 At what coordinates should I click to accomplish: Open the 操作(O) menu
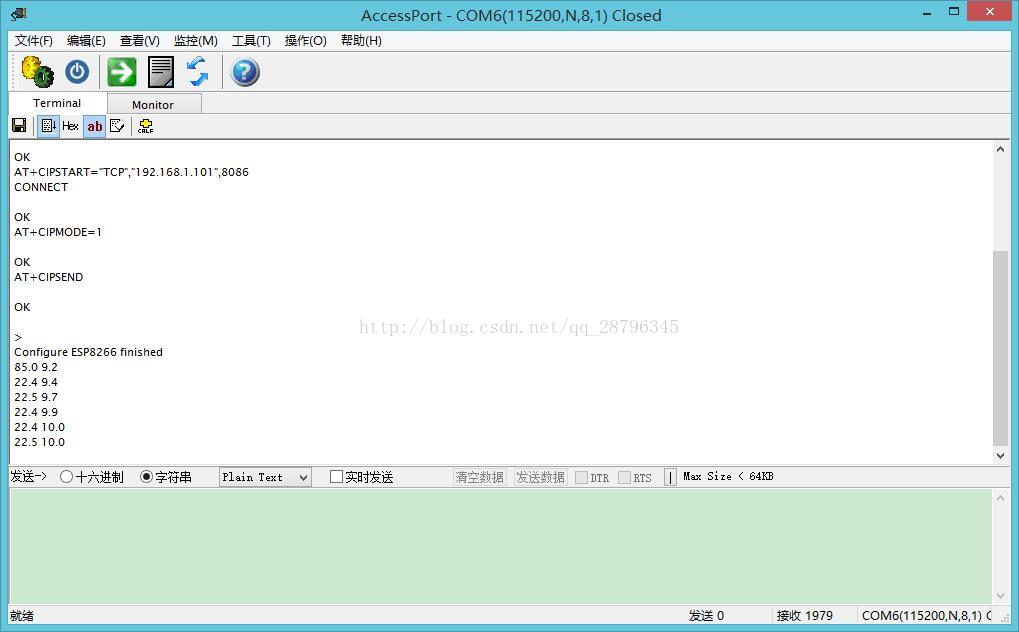(305, 40)
